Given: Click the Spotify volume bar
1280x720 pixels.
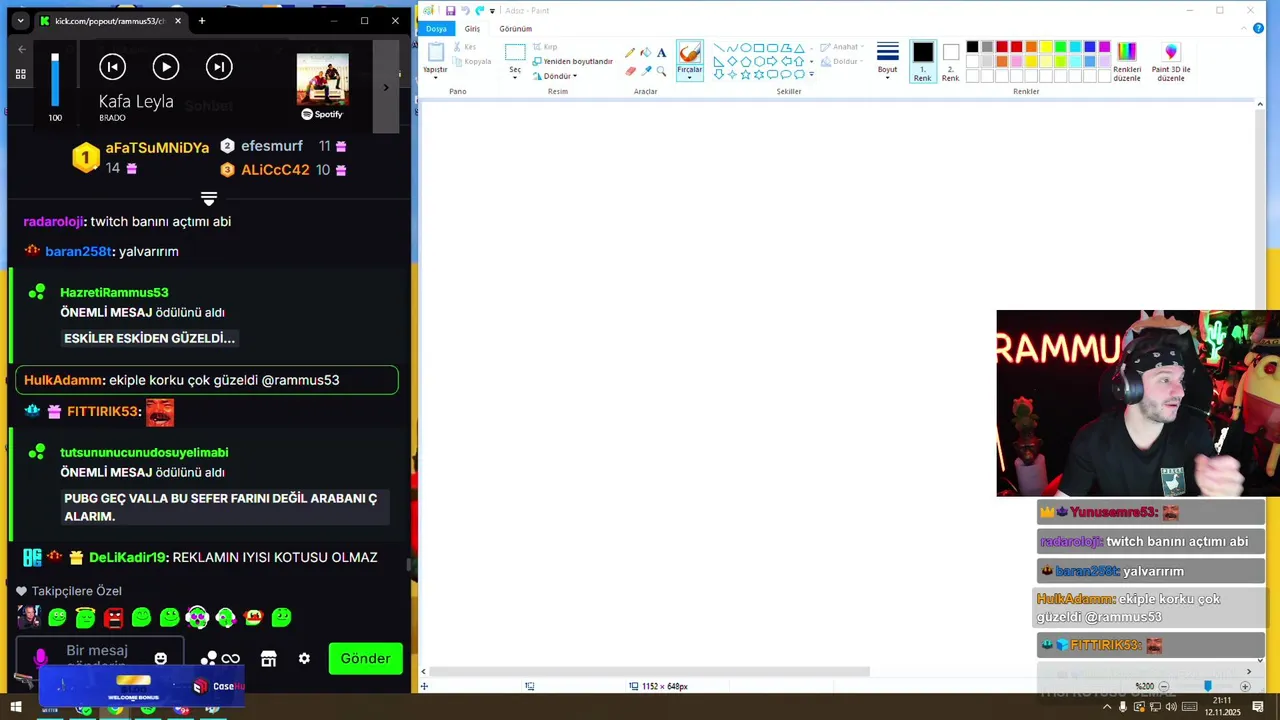Looking at the screenshot, I should click(55, 79).
